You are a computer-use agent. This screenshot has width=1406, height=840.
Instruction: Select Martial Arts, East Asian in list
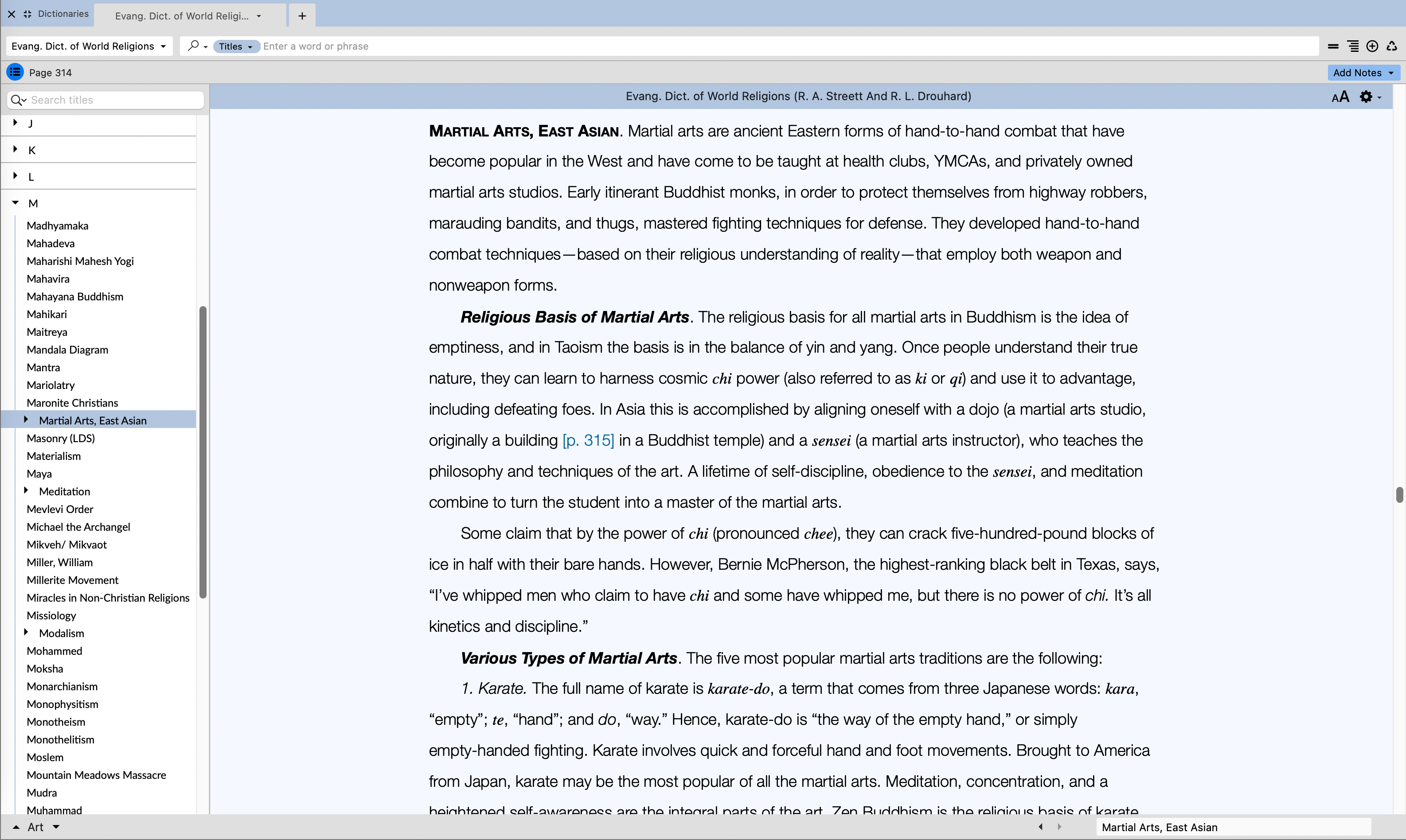tap(93, 420)
